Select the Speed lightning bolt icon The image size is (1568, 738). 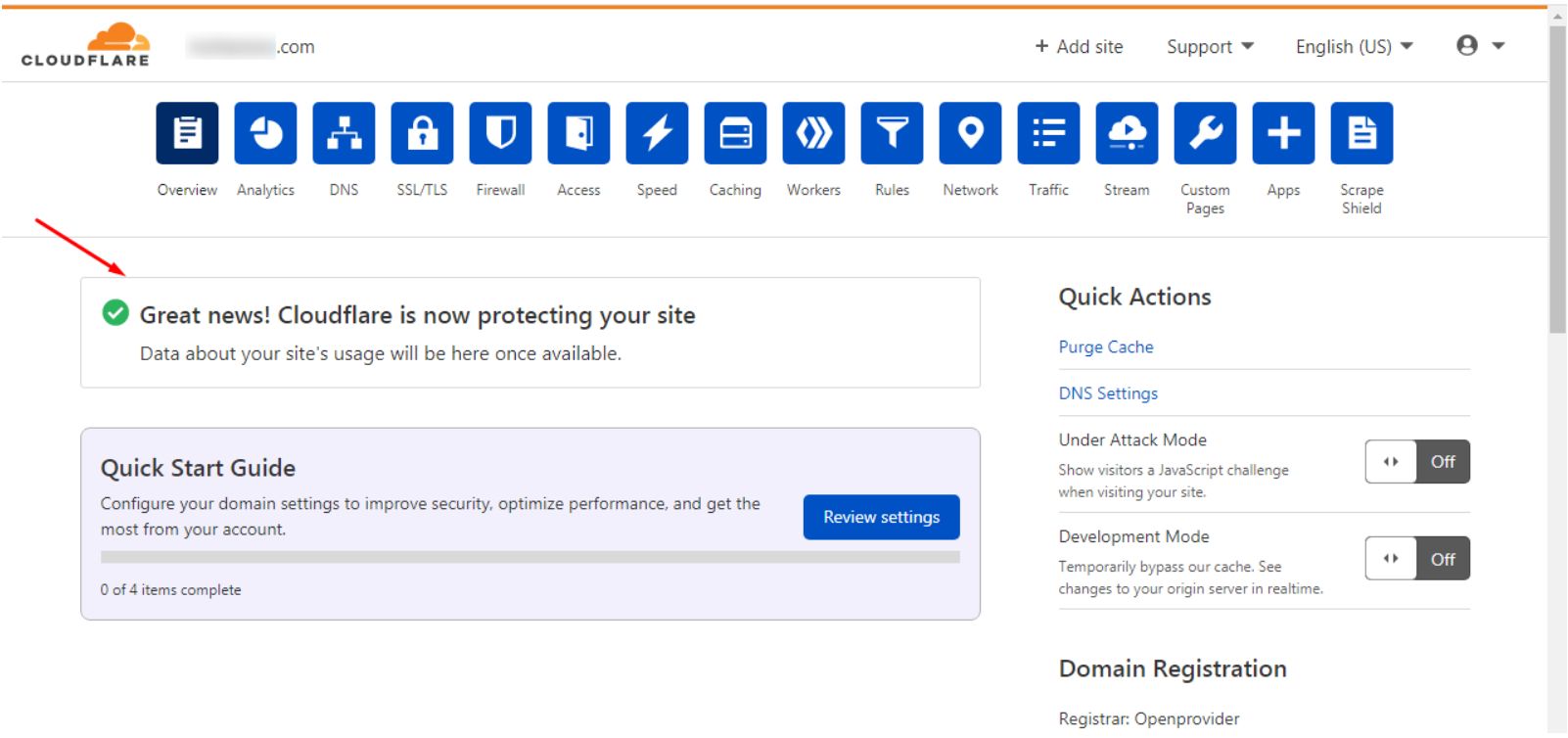(x=657, y=133)
